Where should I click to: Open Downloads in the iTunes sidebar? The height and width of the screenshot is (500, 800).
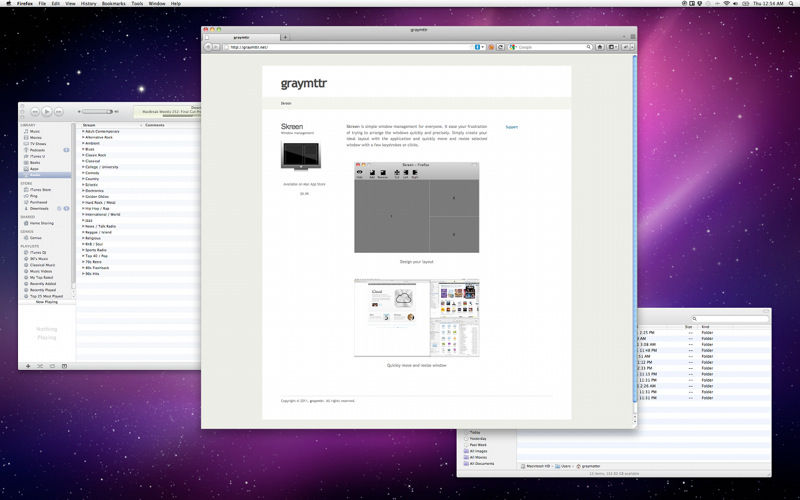click(x=39, y=208)
